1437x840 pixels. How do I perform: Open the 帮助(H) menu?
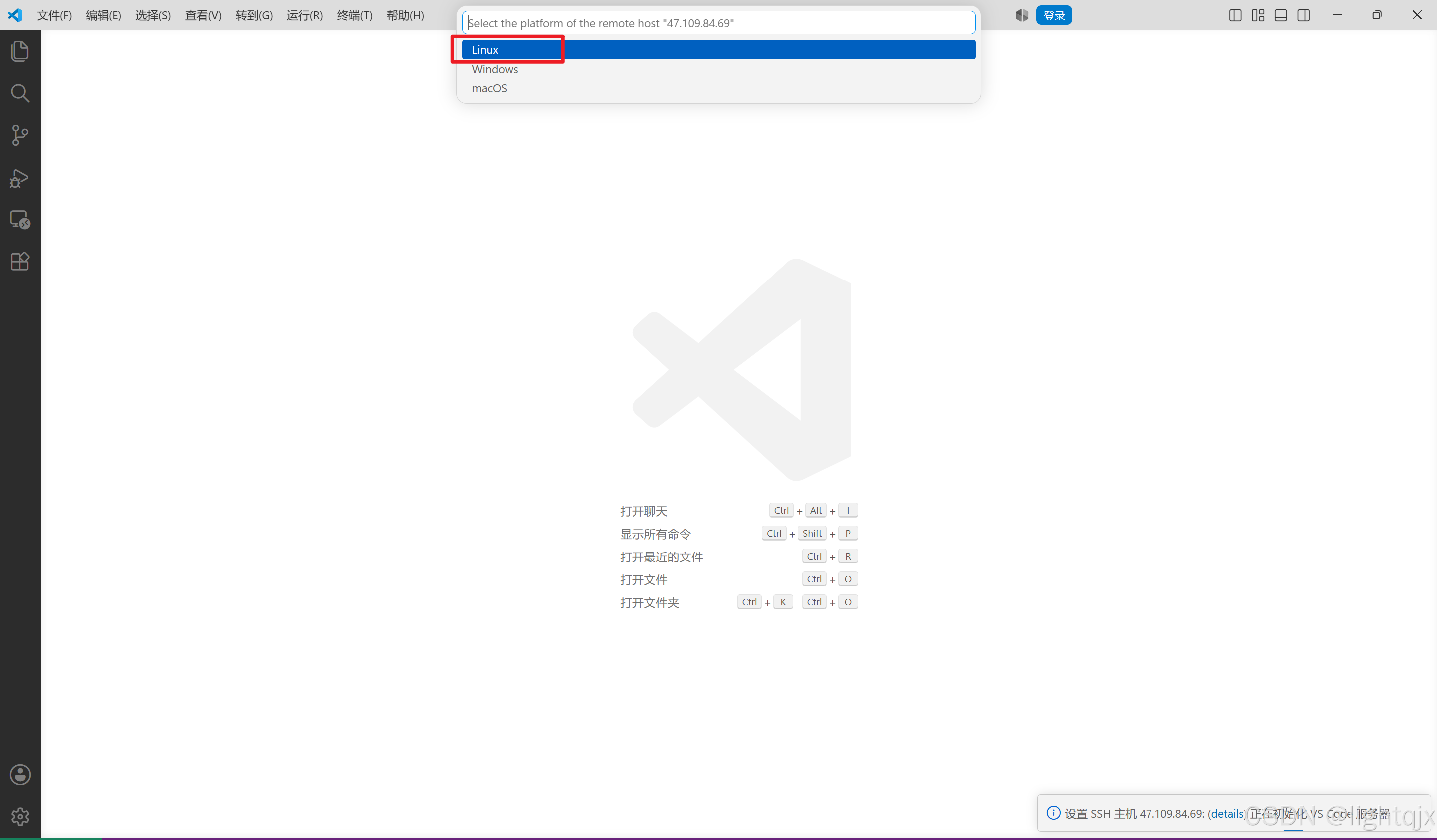(x=405, y=15)
